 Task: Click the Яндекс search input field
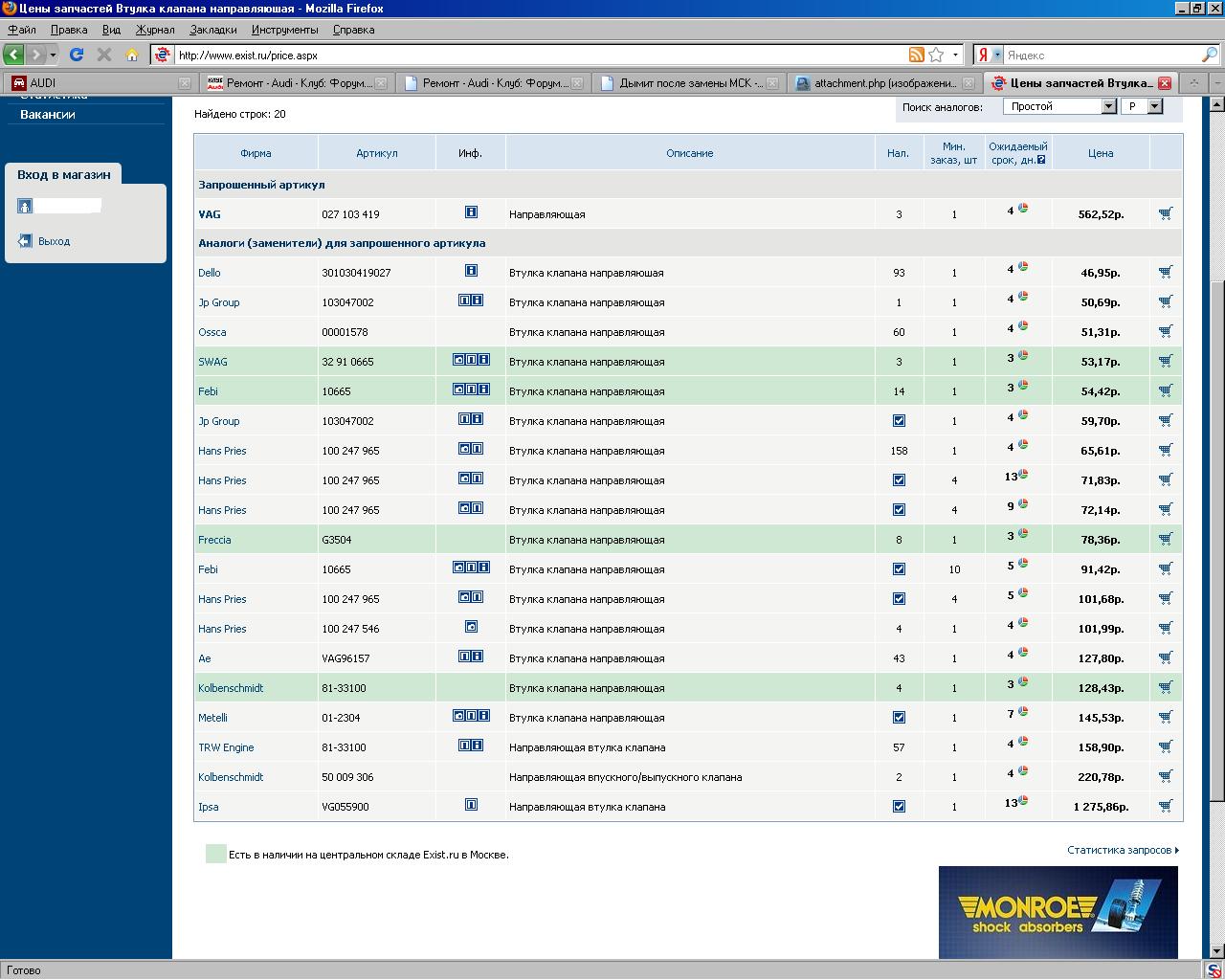pyautogui.click(x=1102, y=56)
